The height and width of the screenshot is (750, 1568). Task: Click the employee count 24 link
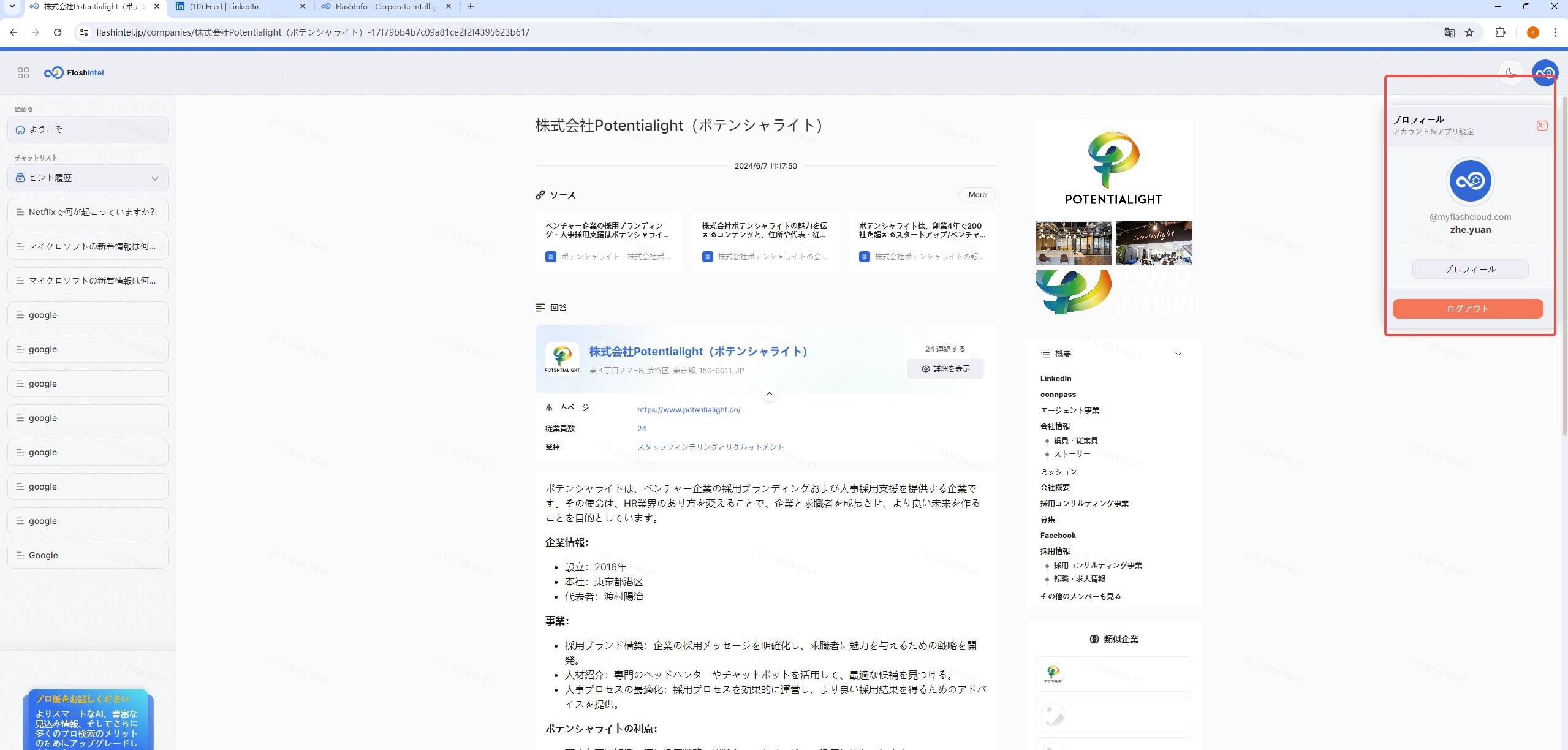tap(642, 429)
